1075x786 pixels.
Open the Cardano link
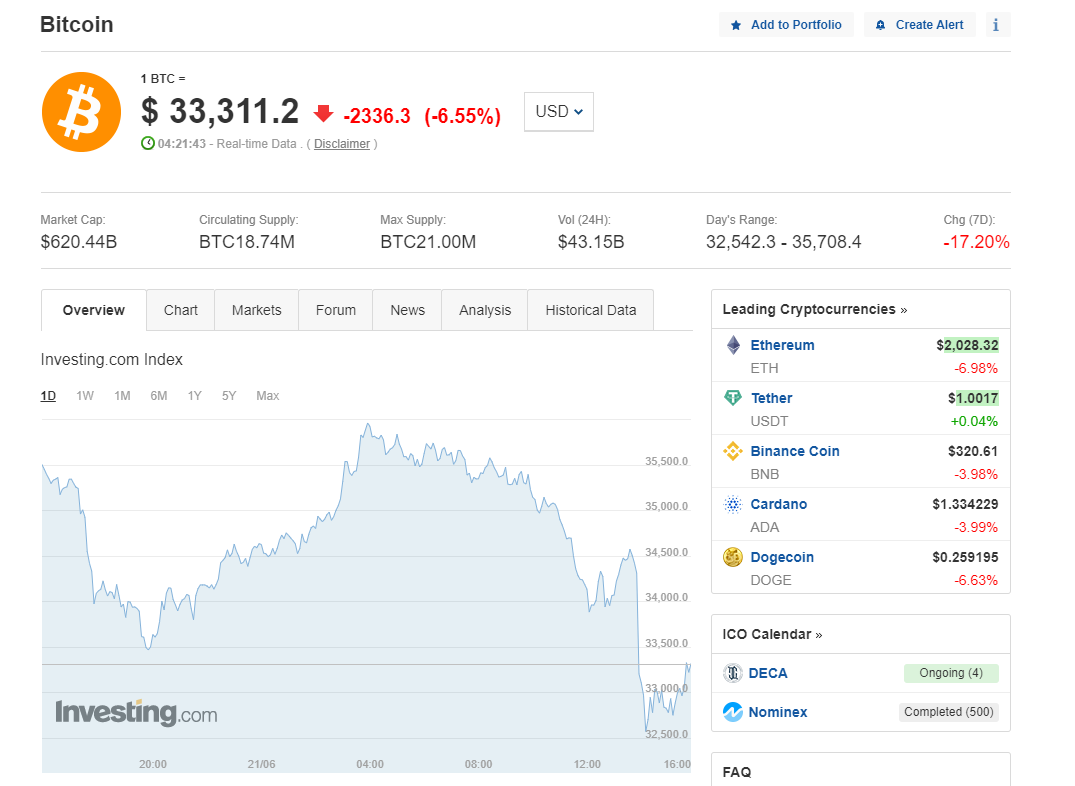click(x=779, y=504)
